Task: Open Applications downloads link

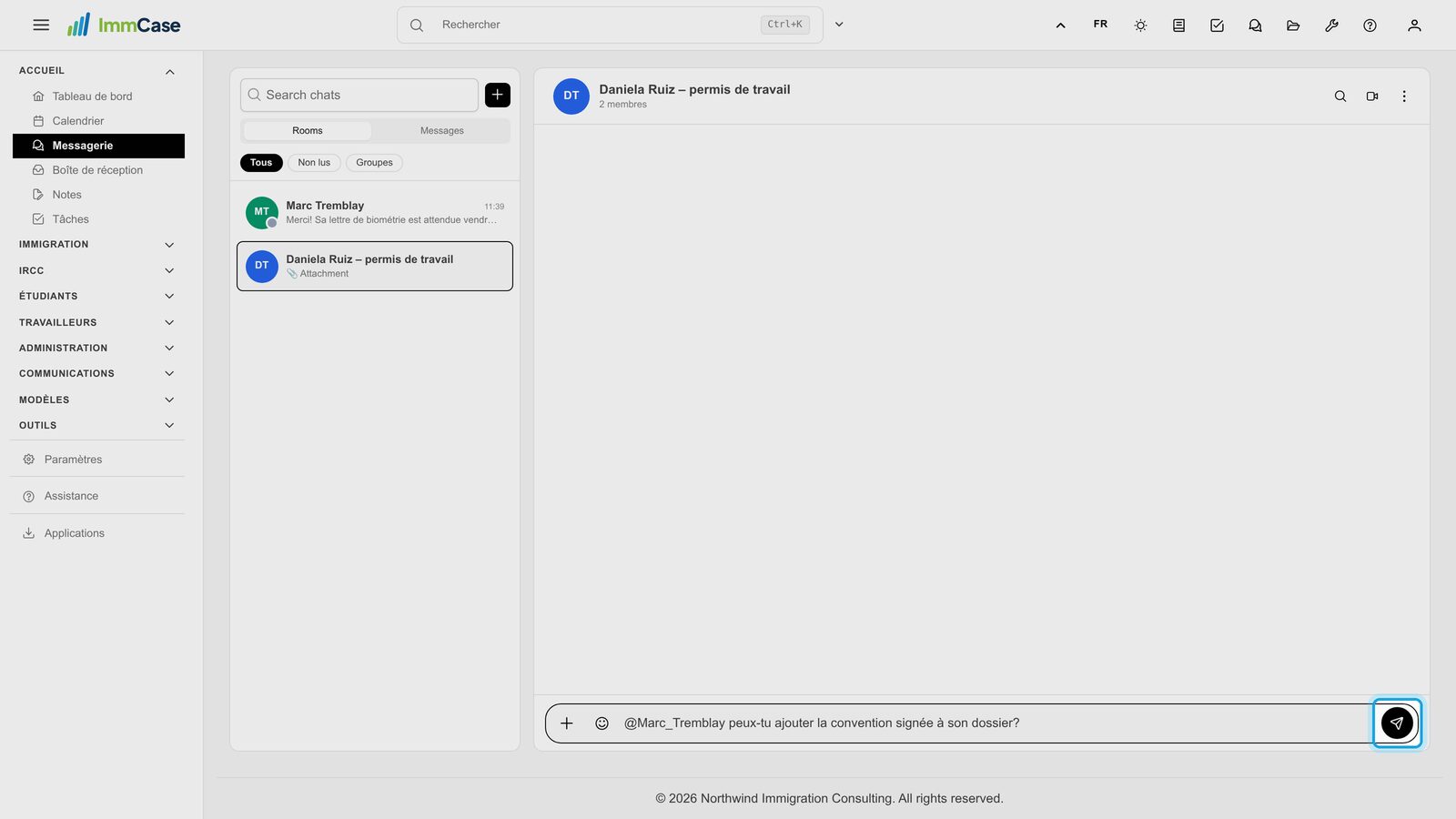Action: coord(97,533)
